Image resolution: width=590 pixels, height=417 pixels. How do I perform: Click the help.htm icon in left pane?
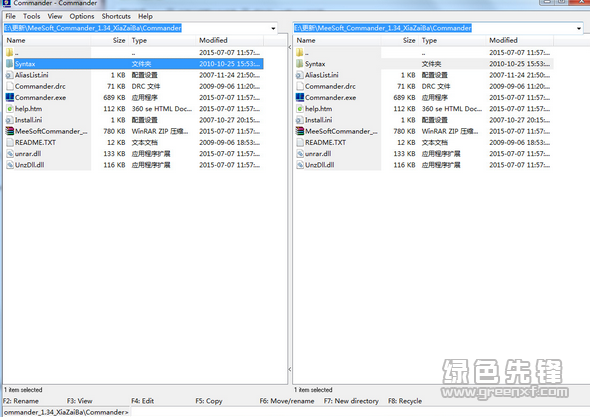click(9, 109)
